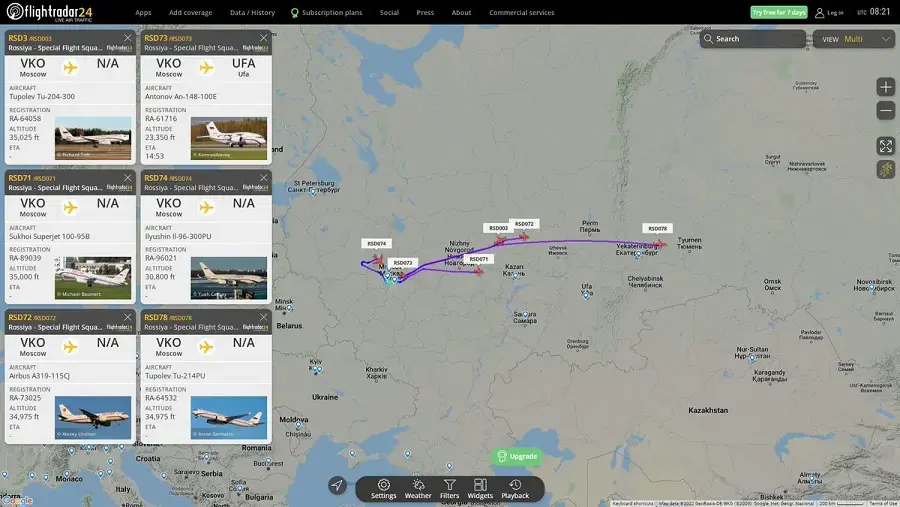This screenshot has height=507, width=900.
Task: Close the RSD78 flight card
Action: (x=263, y=317)
